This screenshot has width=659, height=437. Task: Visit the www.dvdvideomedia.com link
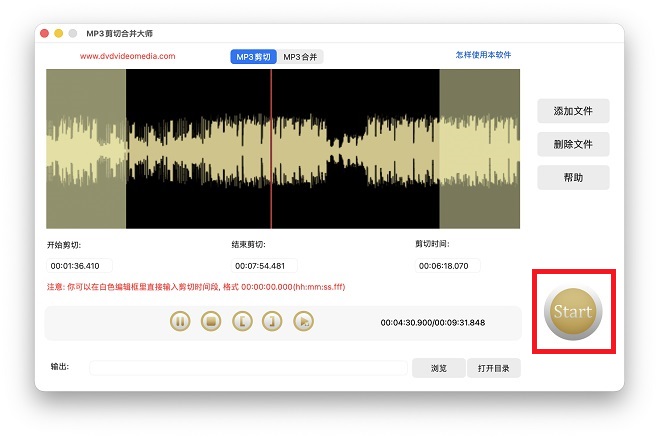tap(127, 57)
